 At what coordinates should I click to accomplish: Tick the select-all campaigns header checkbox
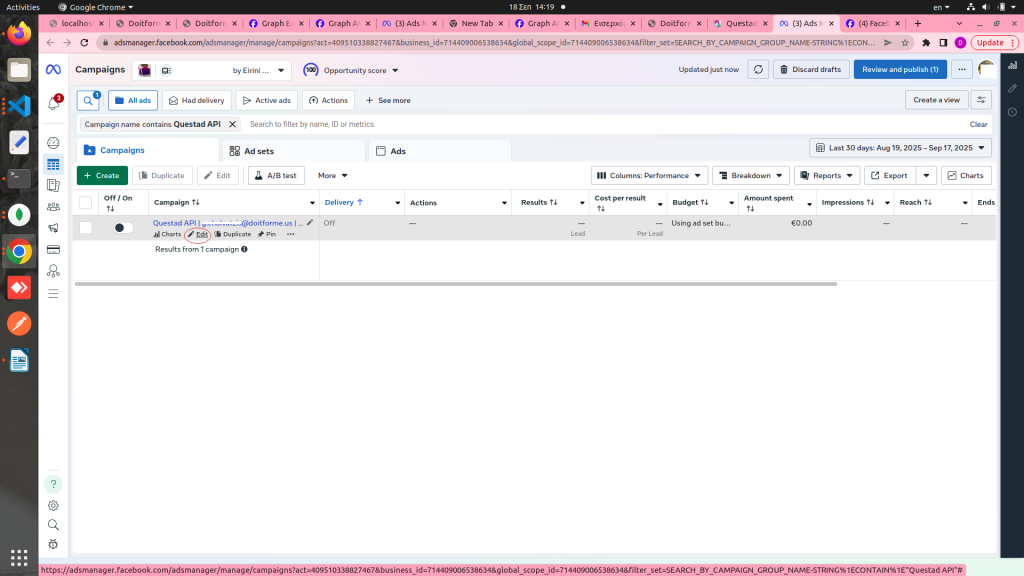tap(86, 203)
